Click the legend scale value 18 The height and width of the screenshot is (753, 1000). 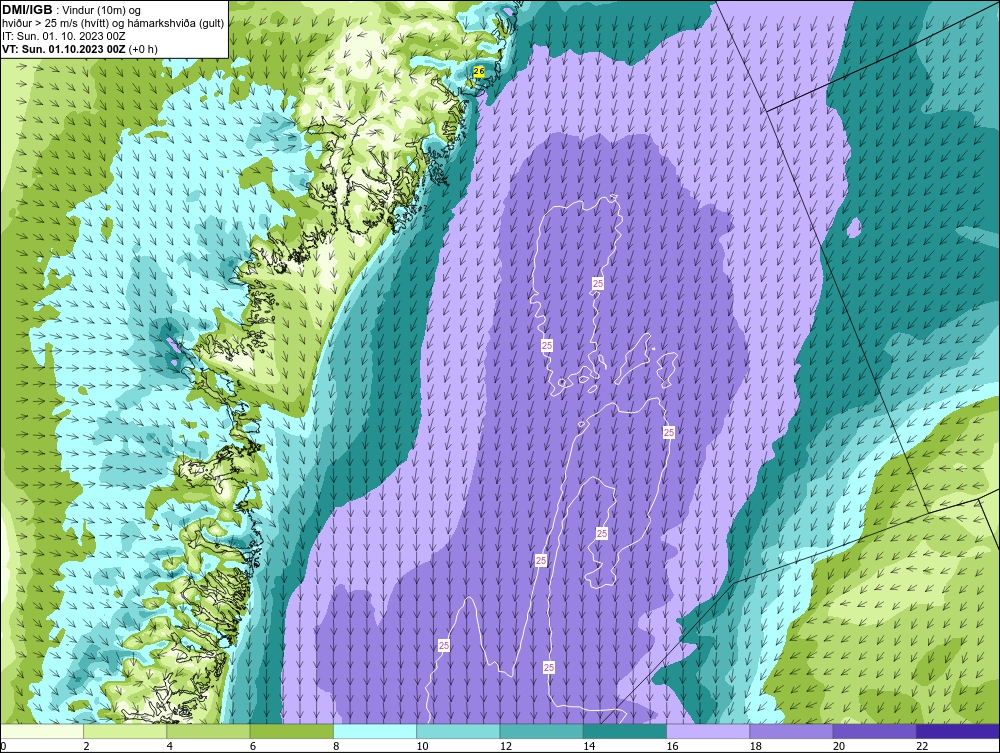coord(756,746)
